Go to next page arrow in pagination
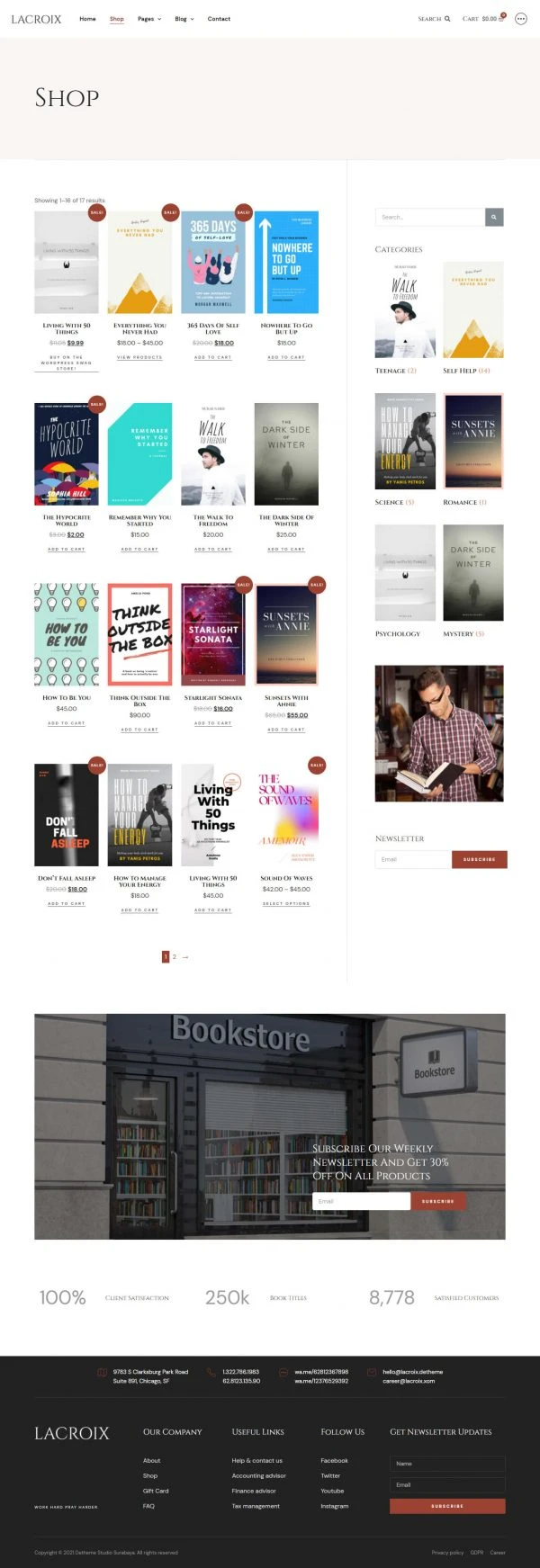540x1568 pixels. [x=185, y=957]
